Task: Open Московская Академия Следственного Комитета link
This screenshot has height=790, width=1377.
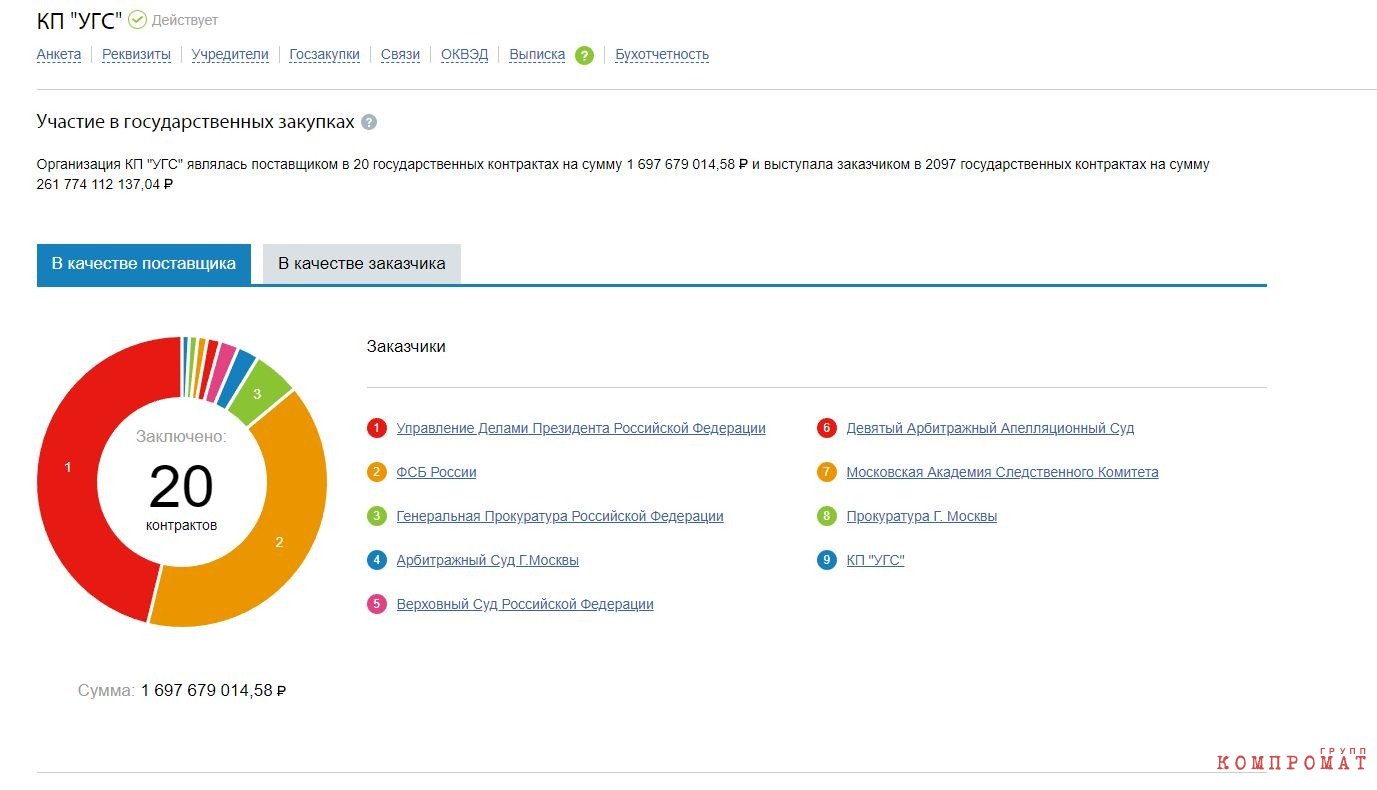Action: coord(1002,472)
